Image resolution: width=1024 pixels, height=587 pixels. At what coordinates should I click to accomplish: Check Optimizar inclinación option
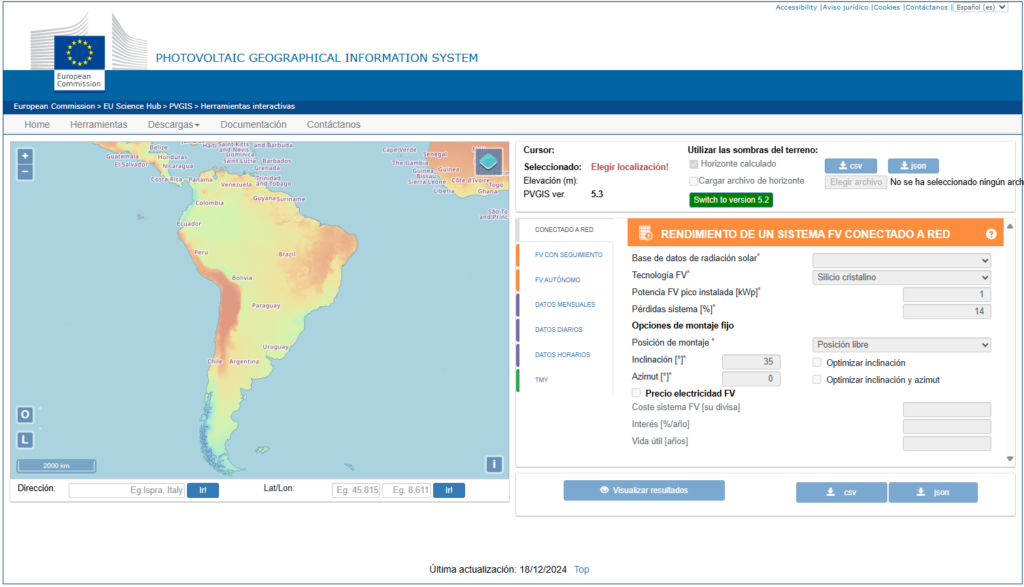(817, 362)
